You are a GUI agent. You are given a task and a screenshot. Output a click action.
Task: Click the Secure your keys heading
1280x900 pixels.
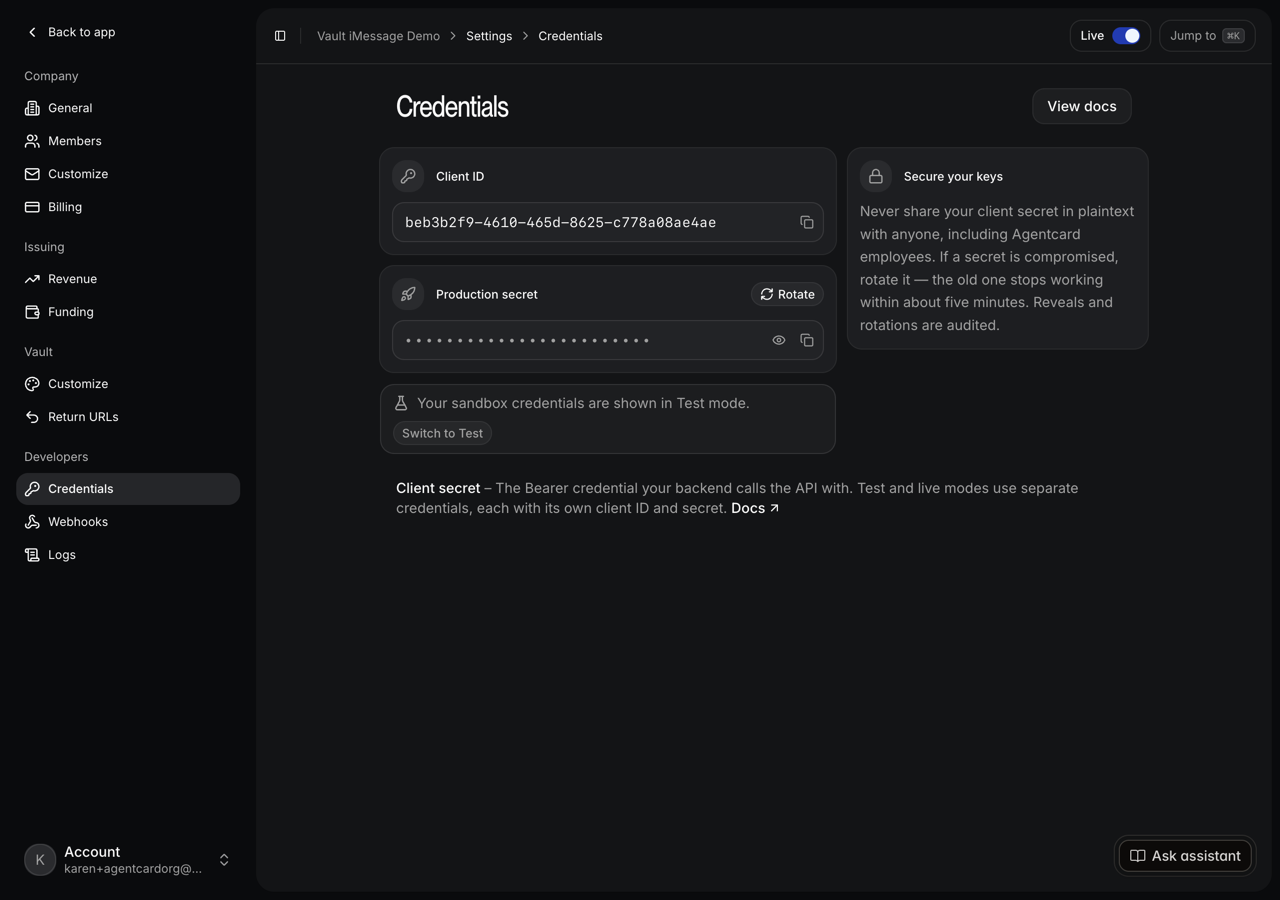[x=953, y=176]
